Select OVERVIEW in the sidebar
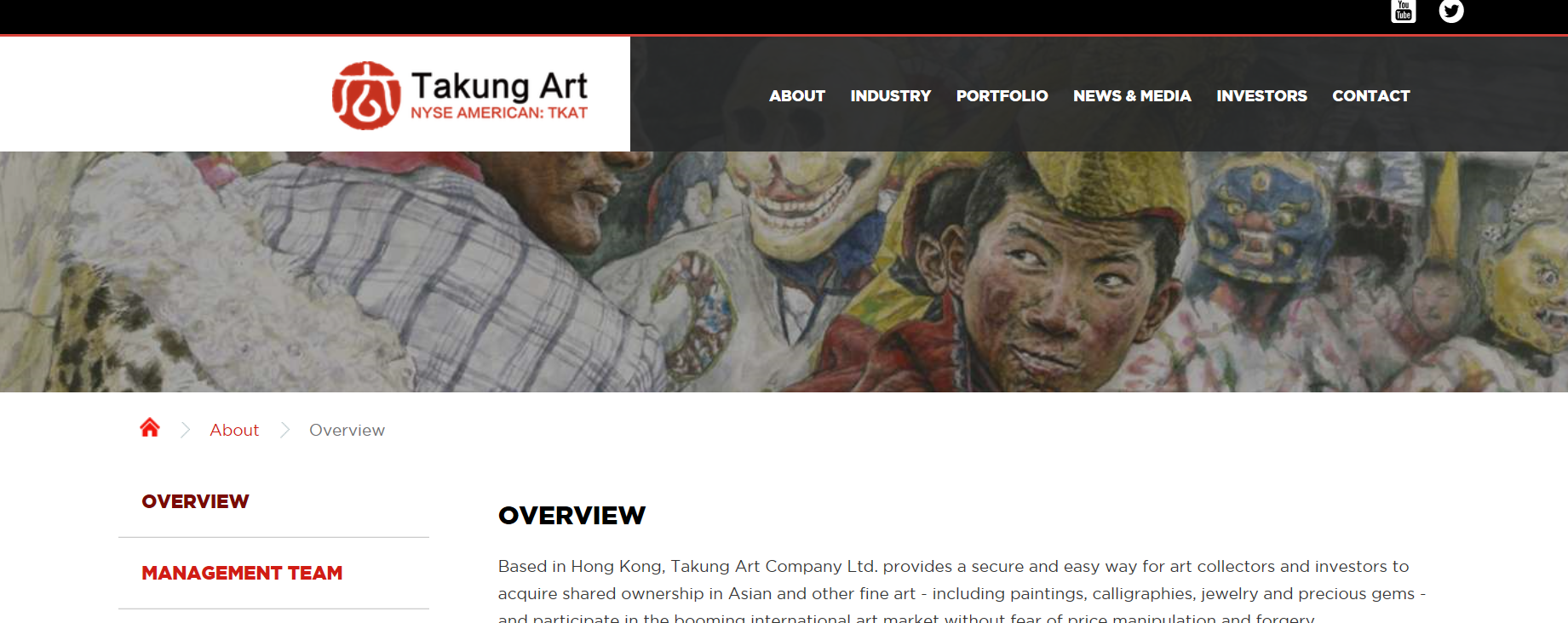Screen dimensions: 1568x623 pyautogui.click(x=195, y=501)
